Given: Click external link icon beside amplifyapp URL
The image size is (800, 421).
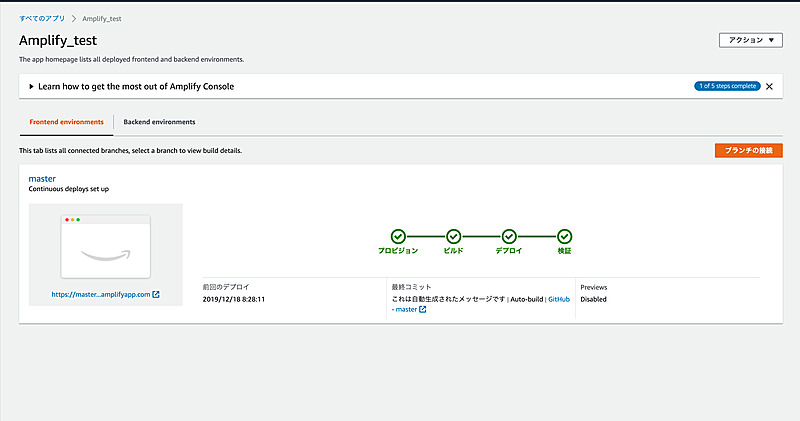Looking at the screenshot, I should pyautogui.click(x=156, y=295).
